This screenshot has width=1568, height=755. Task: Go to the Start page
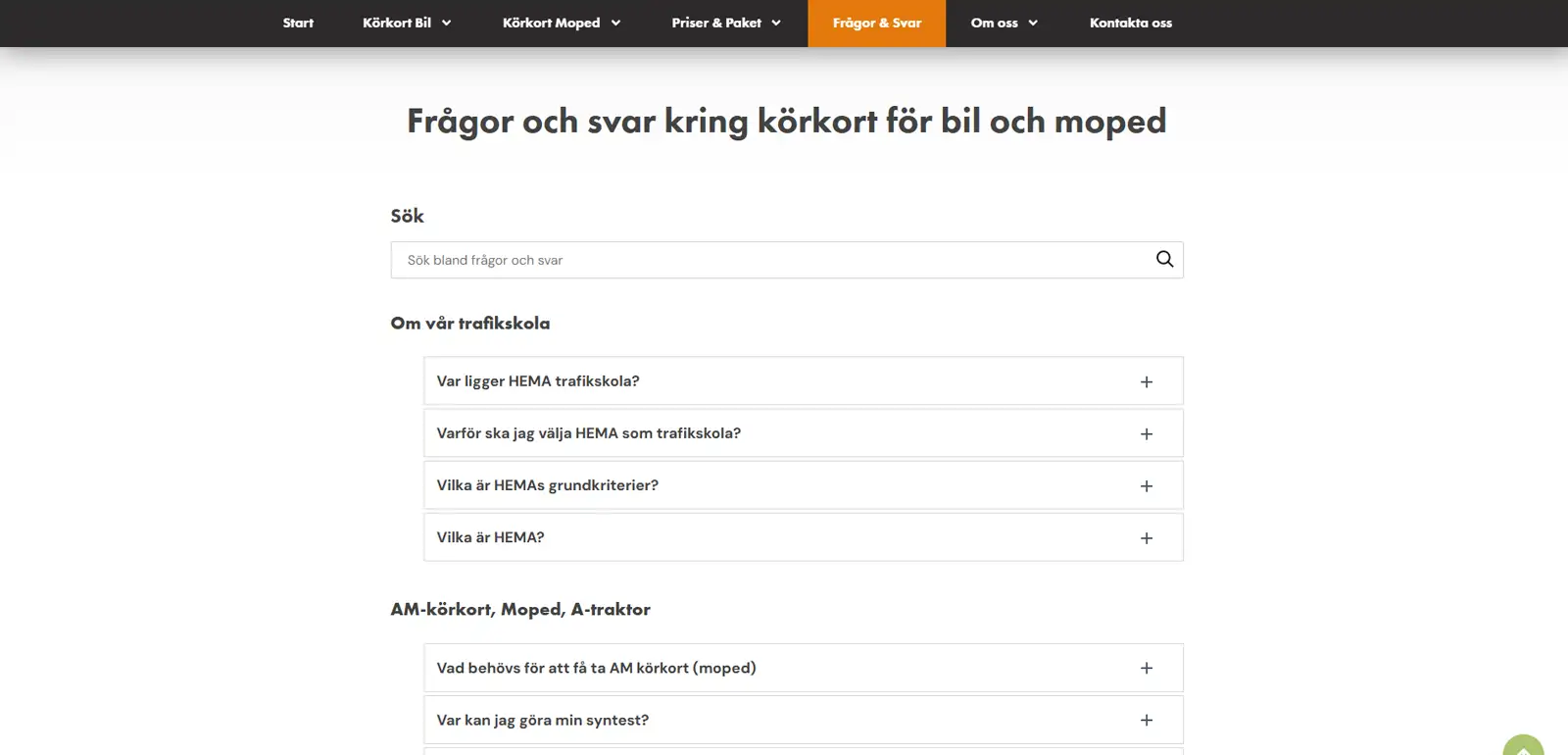[298, 23]
